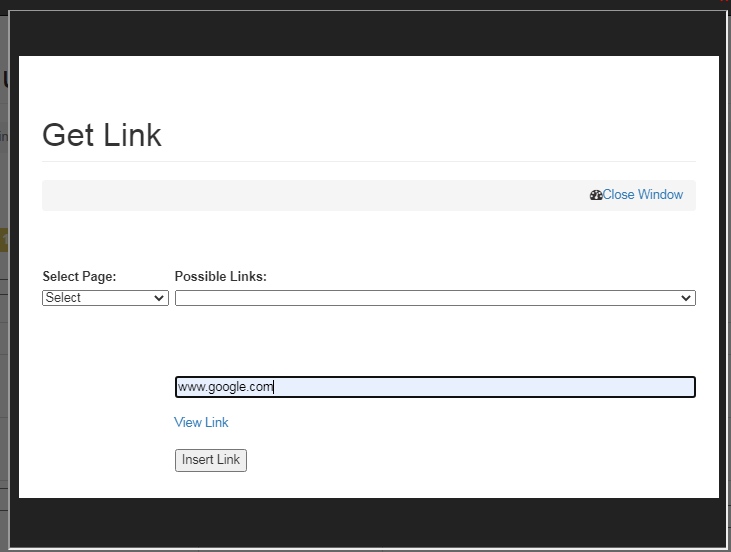This screenshot has height=552, width=731.
Task: Click the Select Page dropdown arrow
Action: (159, 298)
